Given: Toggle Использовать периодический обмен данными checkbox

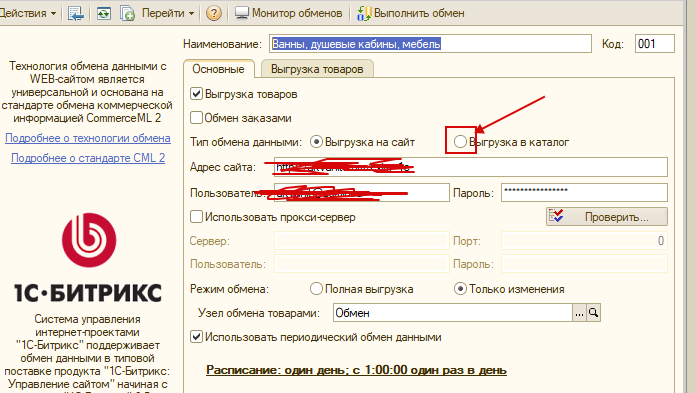Looking at the screenshot, I should [196, 337].
